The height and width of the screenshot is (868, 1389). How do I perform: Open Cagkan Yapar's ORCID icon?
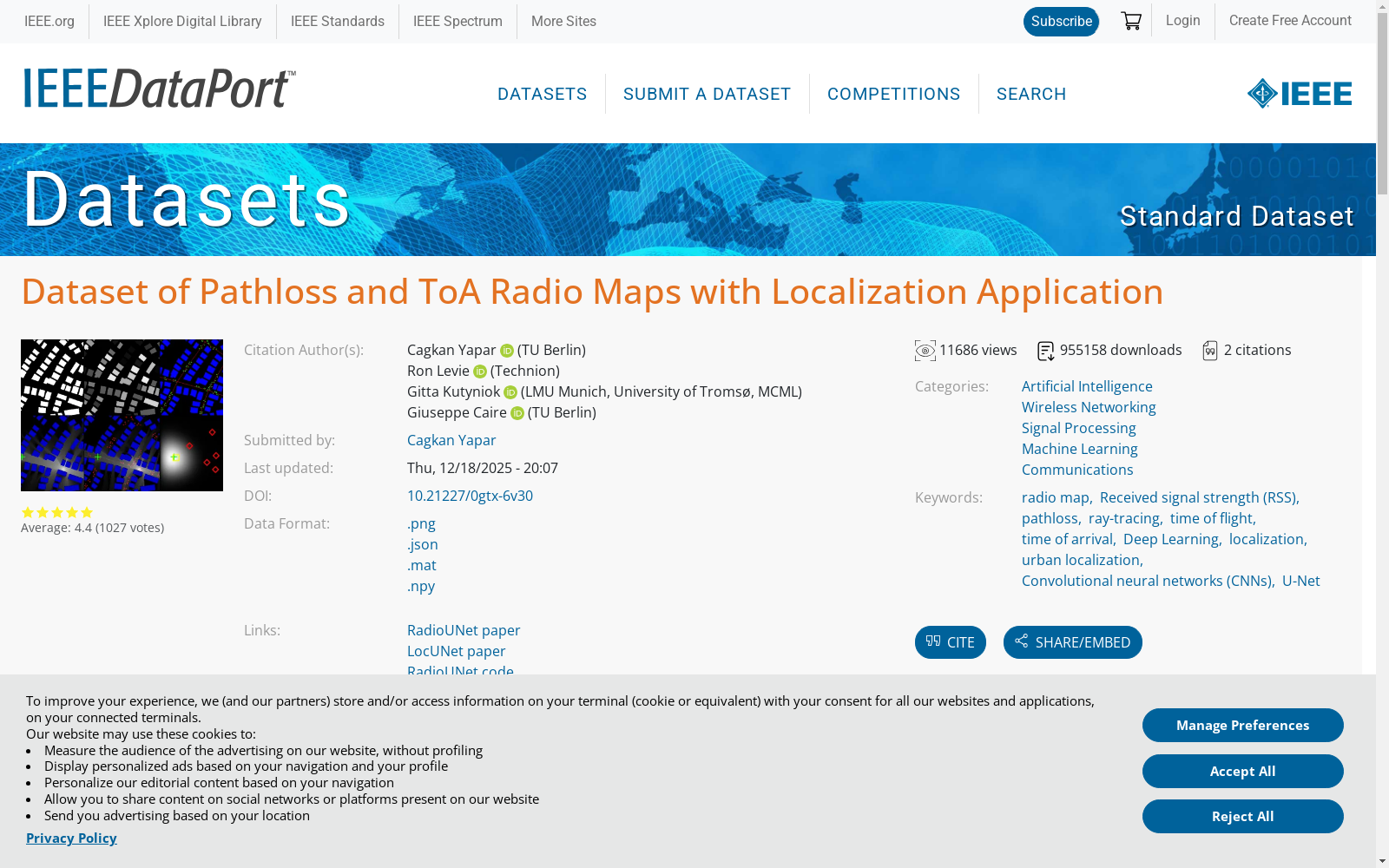(507, 351)
